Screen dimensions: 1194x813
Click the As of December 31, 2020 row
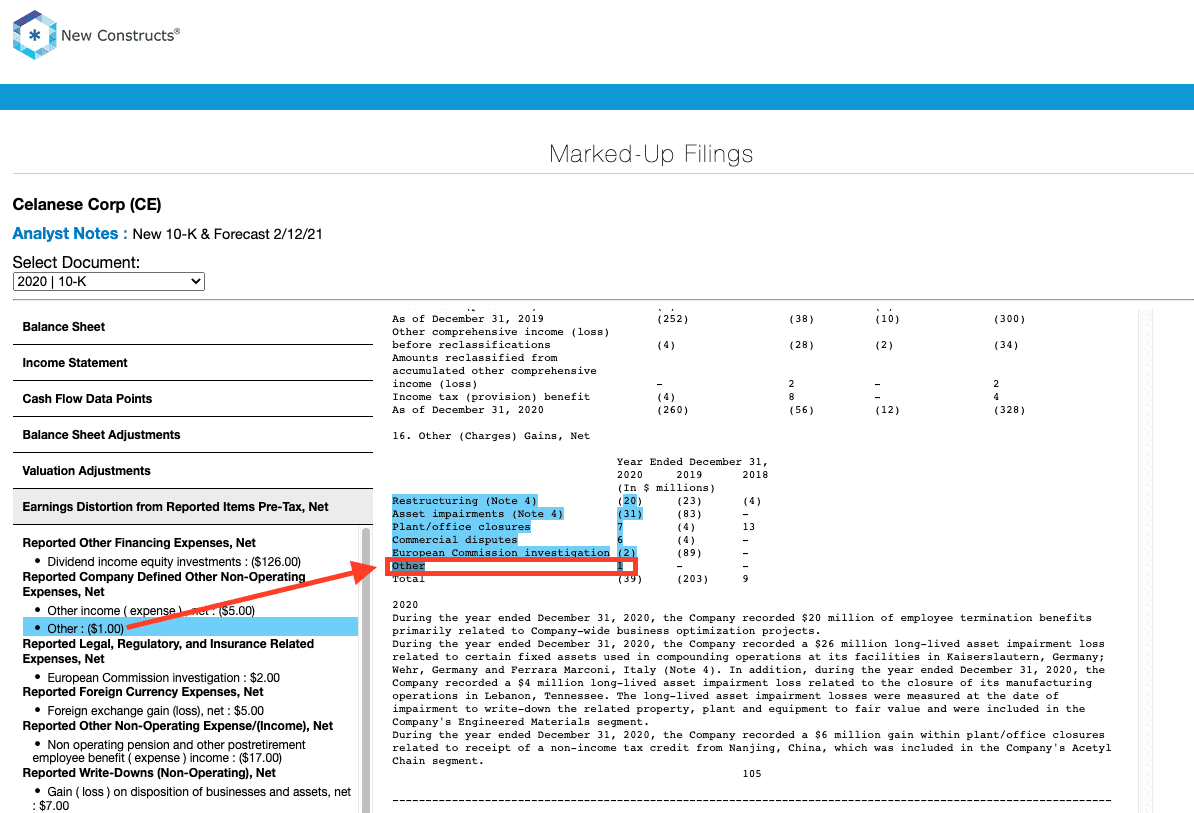tap(708, 410)
